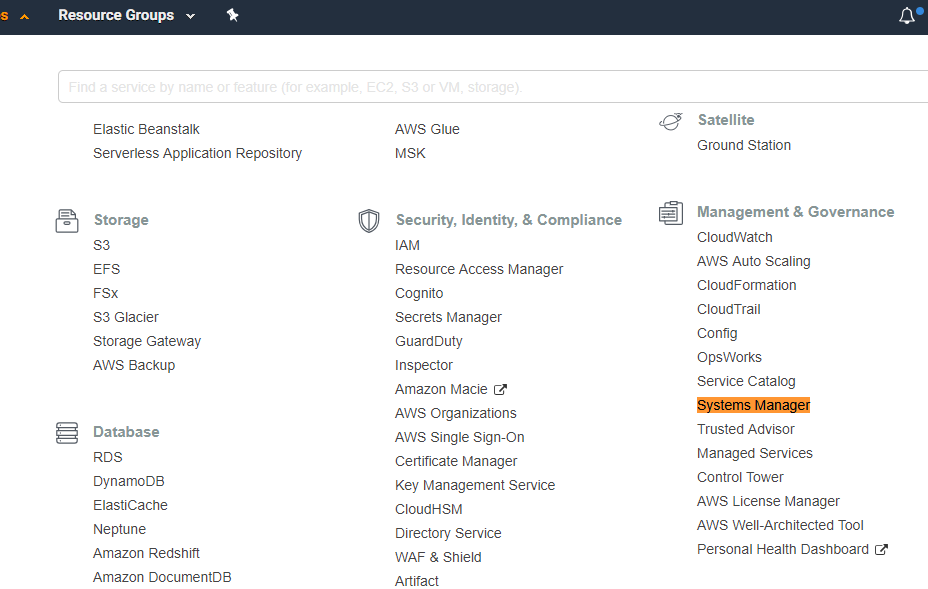The image size is (928, 589).
Task: Click external link icon beside Personal Health Dashboard
Action: click(881, 550)
